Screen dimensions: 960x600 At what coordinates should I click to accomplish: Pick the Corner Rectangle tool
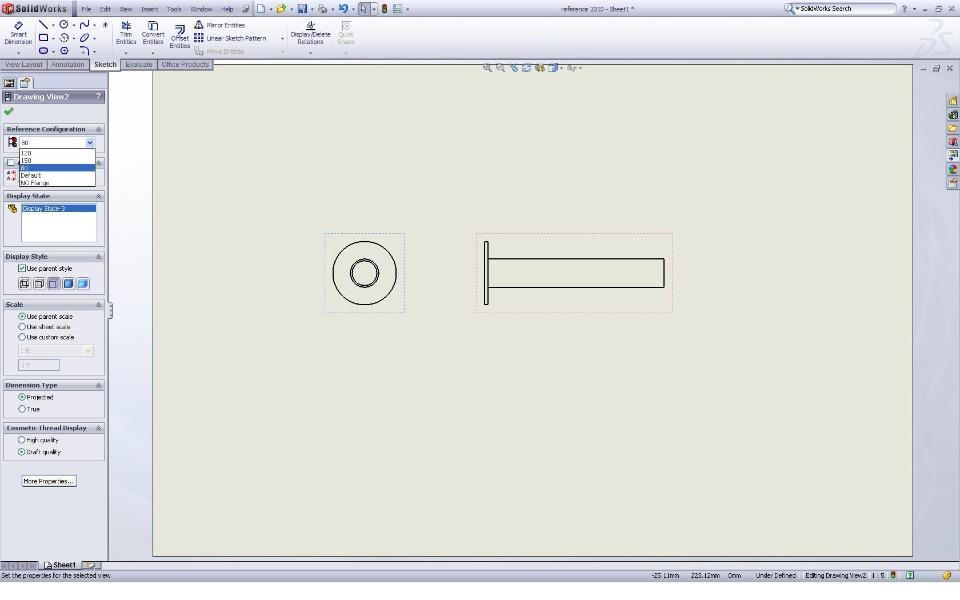[43, 37]
